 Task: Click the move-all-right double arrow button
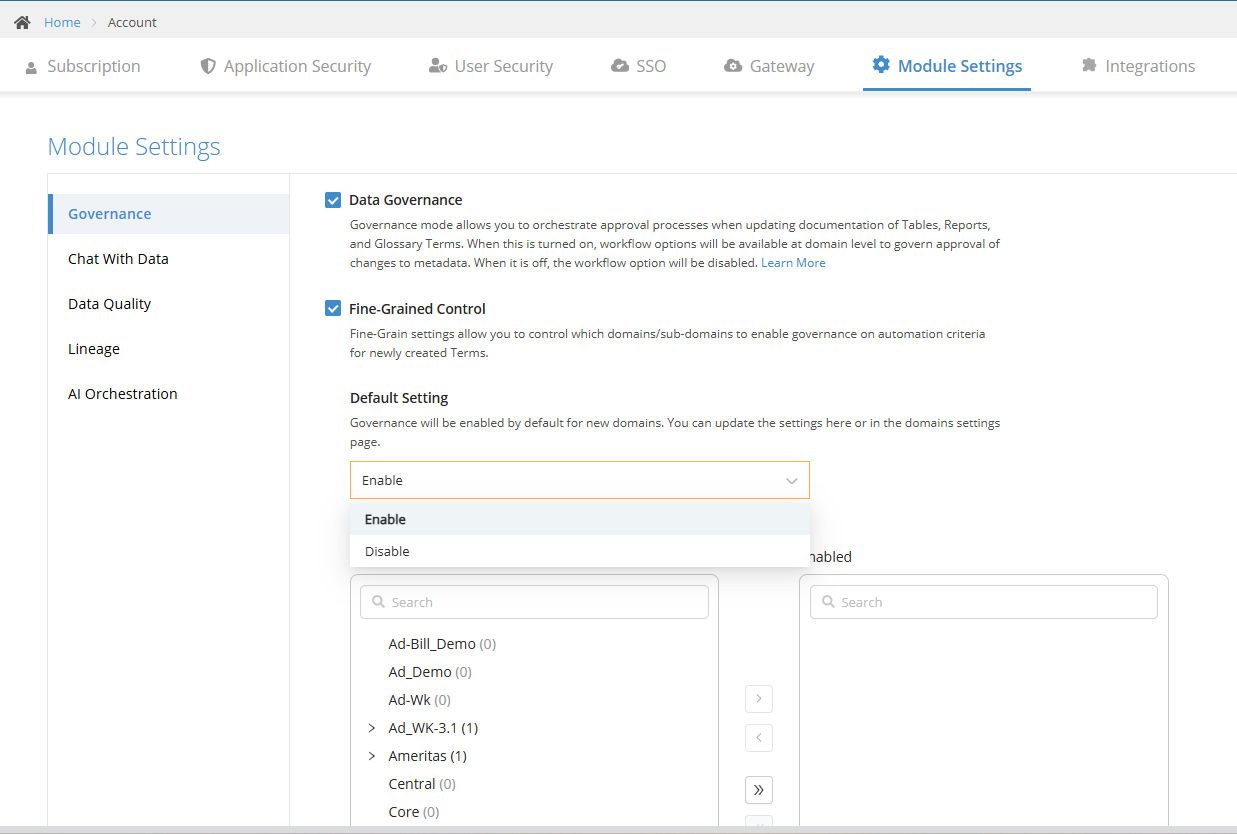tap(759, 790)
